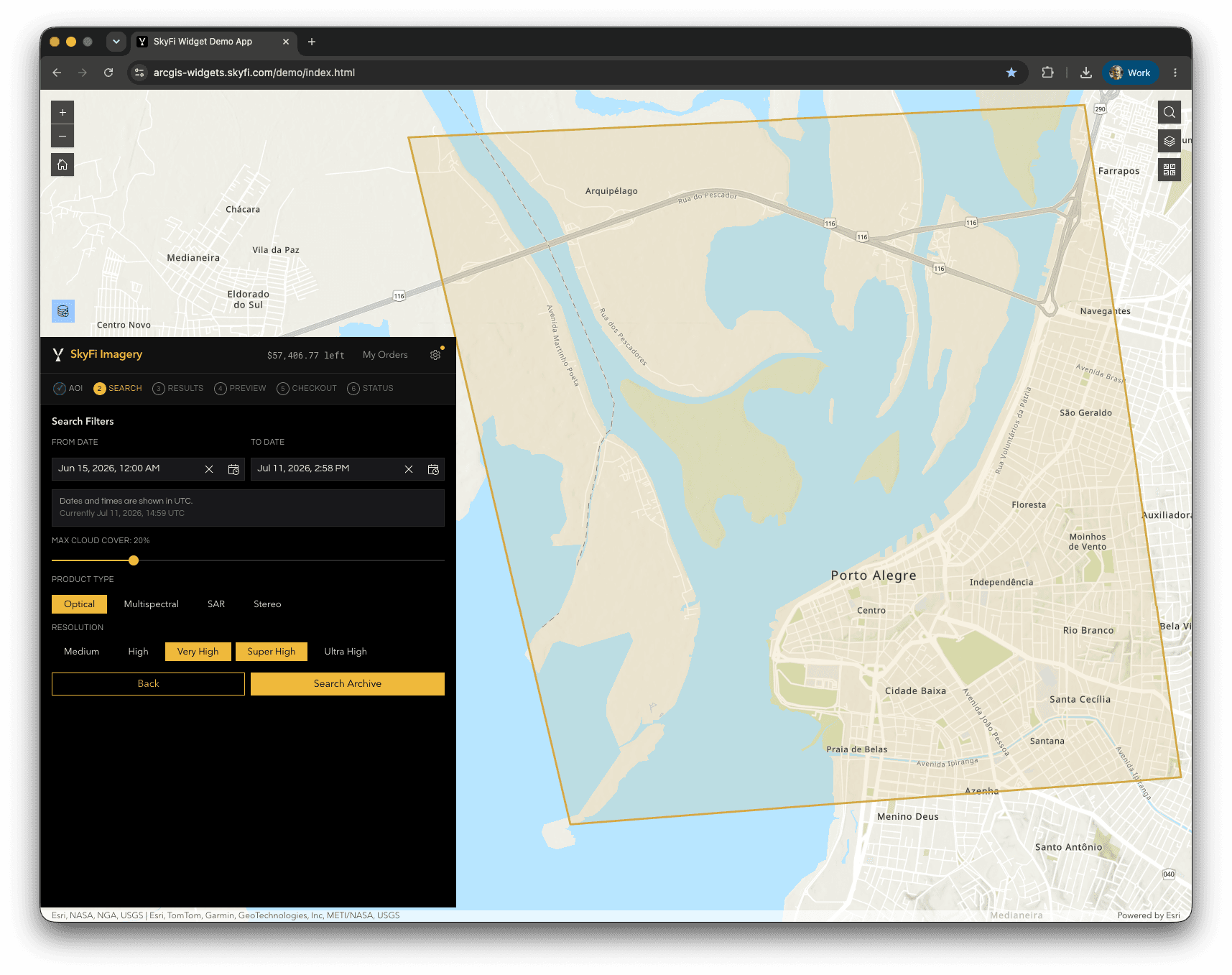Image resolution: width=1232 pixels, height=975 pixels.
Task: Deselect the Very High resolution option
Action: [x=198, y=652]
